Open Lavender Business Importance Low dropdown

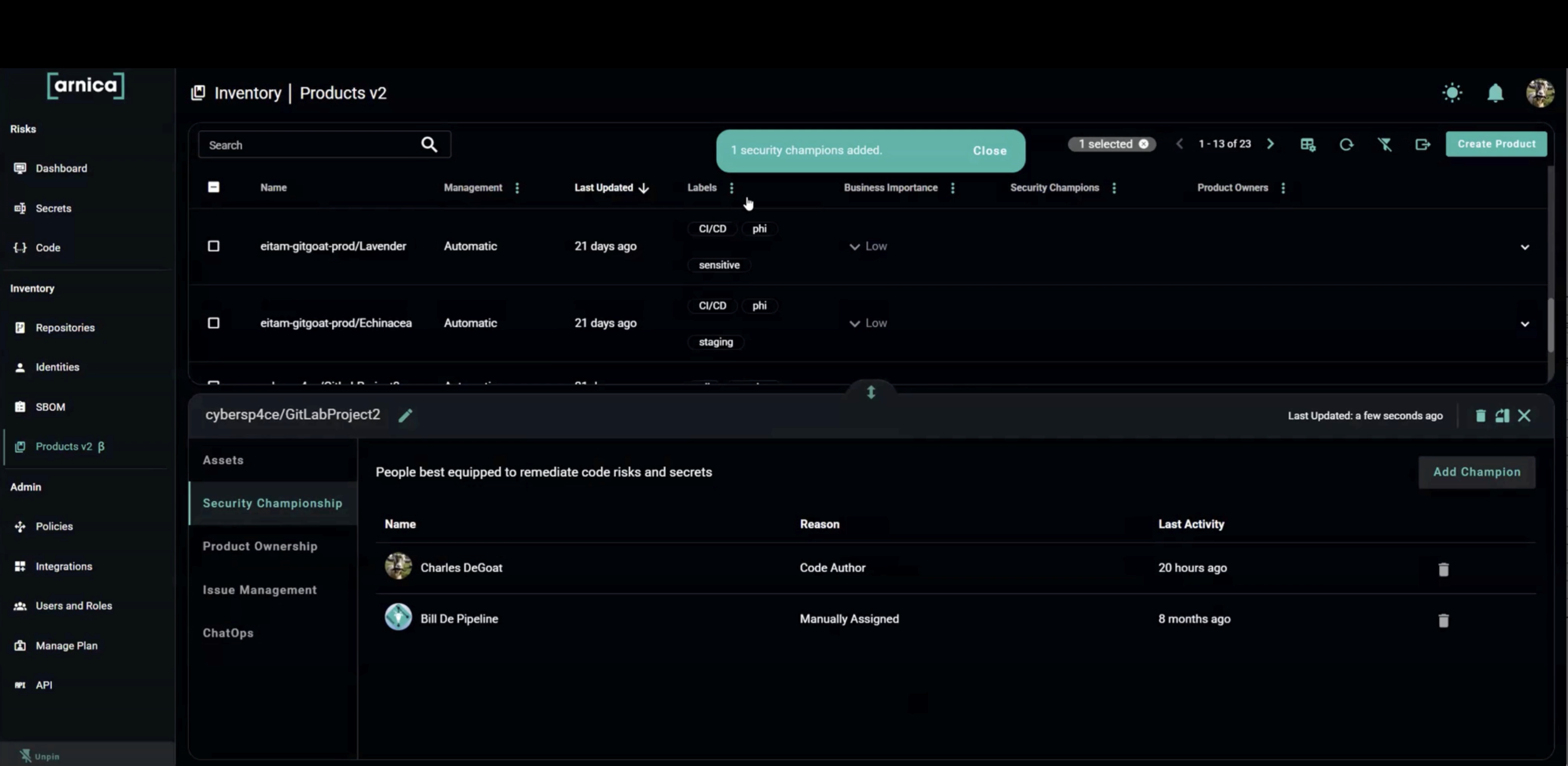point(868,247)
